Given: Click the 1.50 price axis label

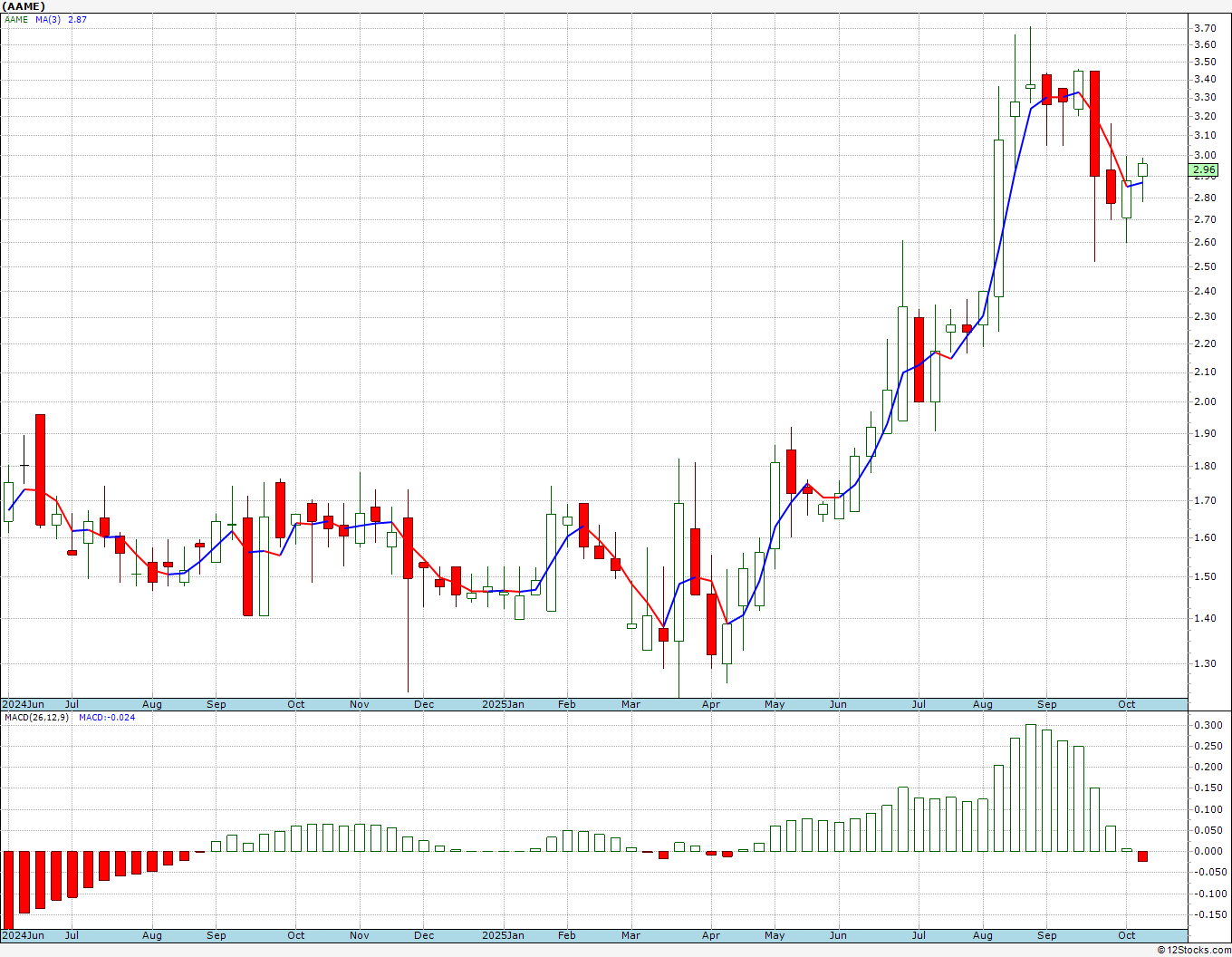Looking at the screenshot, I should click(x=1205, y=577).
